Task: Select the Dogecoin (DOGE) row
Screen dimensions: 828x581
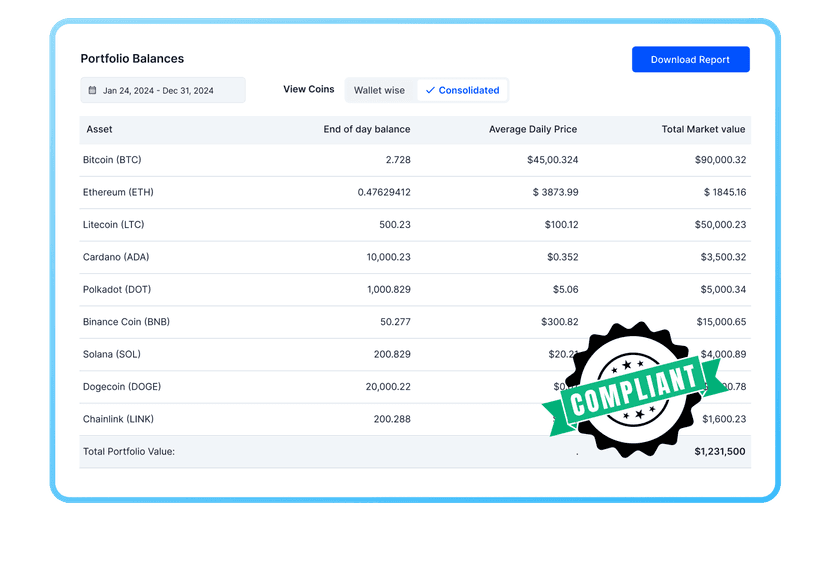Action: coord(300,387)
